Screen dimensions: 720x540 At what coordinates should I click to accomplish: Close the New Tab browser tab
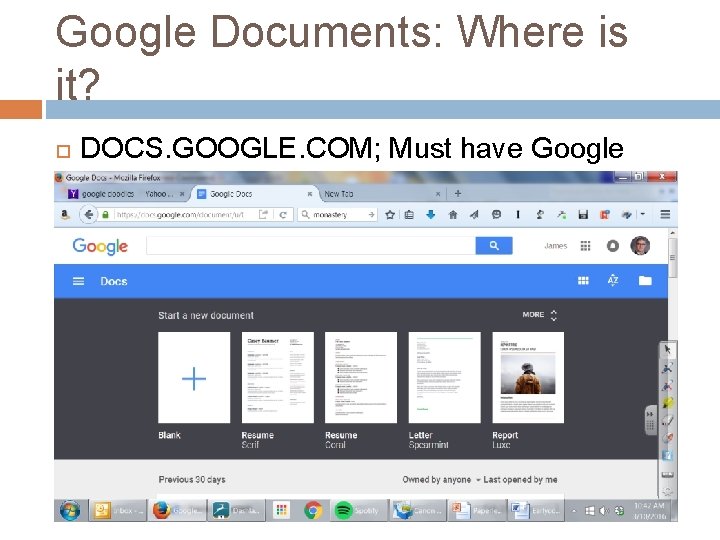[438, 194]
